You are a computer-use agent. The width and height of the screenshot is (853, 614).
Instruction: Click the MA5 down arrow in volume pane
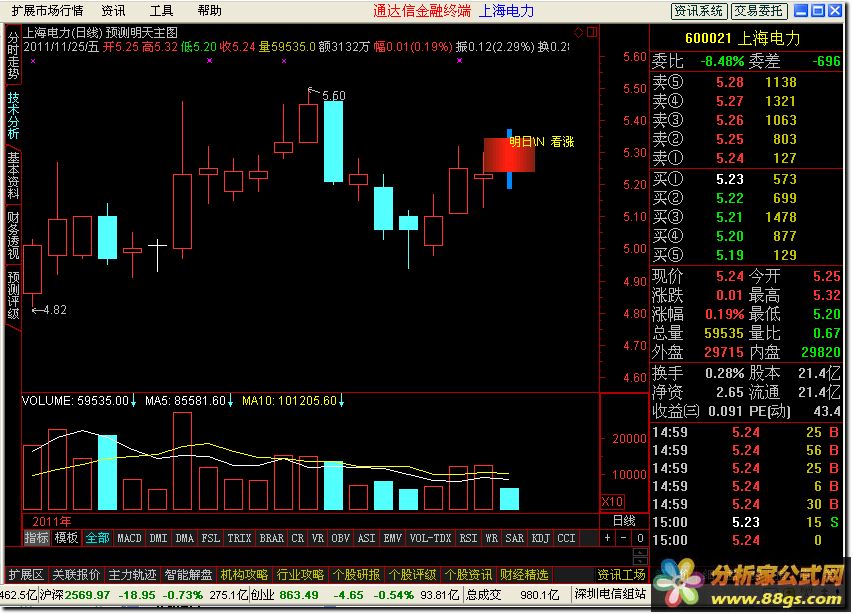pos(230,401)
